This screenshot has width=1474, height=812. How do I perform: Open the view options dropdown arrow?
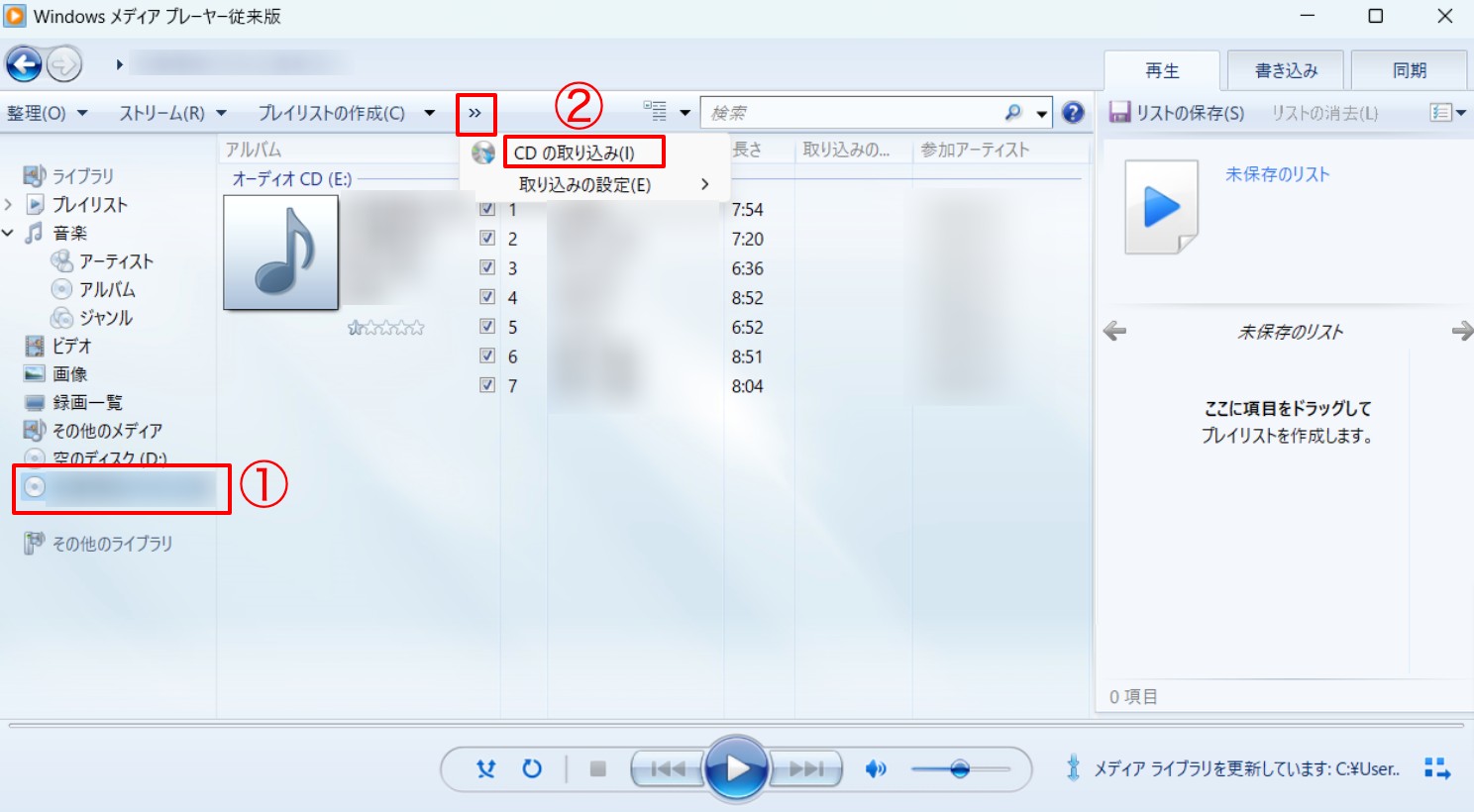point(684,113)
